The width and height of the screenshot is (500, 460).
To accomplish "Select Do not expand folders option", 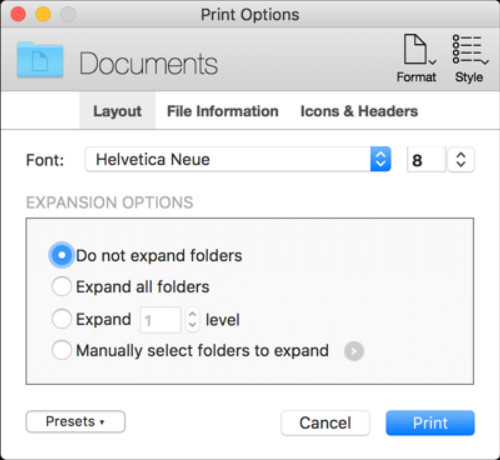I will click(x=61, y=255).
